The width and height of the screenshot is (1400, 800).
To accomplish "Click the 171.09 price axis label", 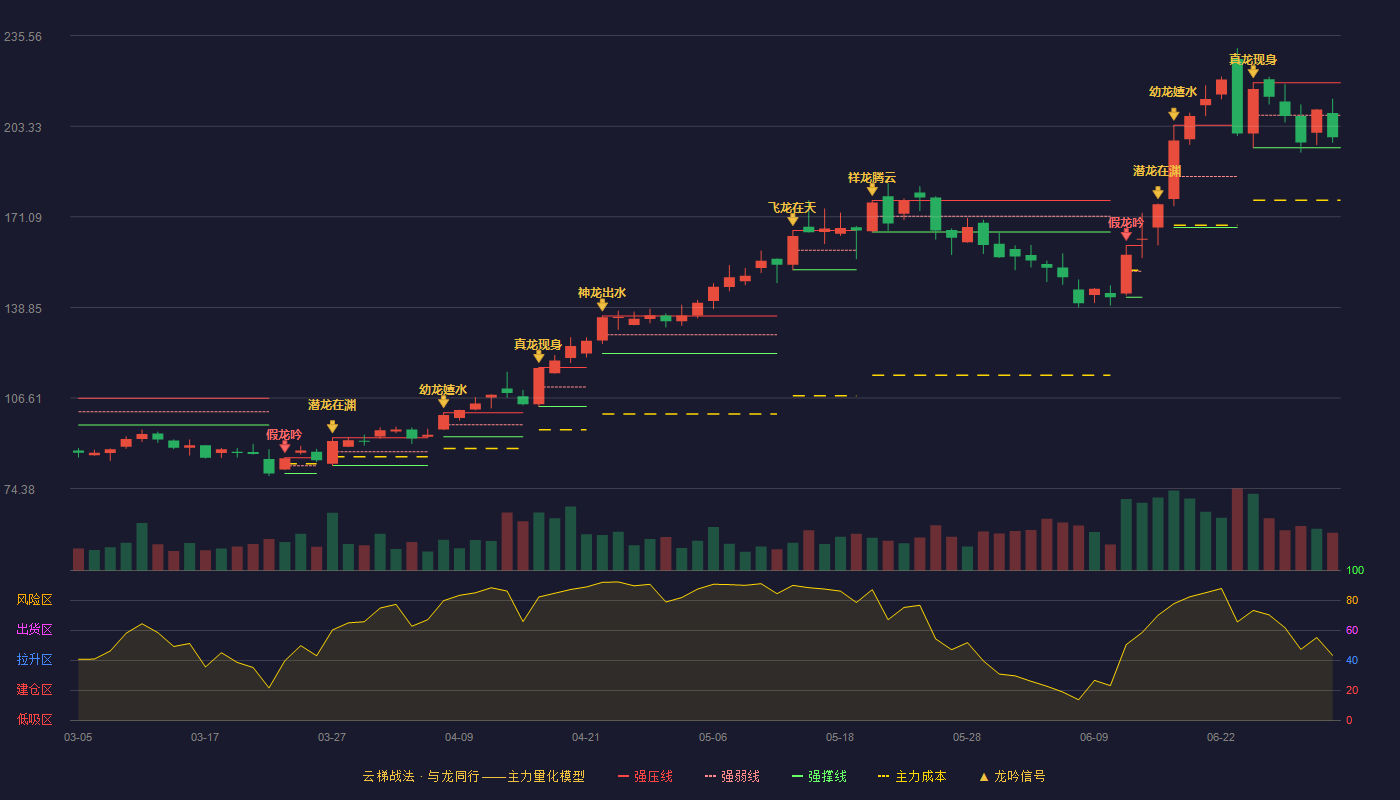I will point(23,218).
